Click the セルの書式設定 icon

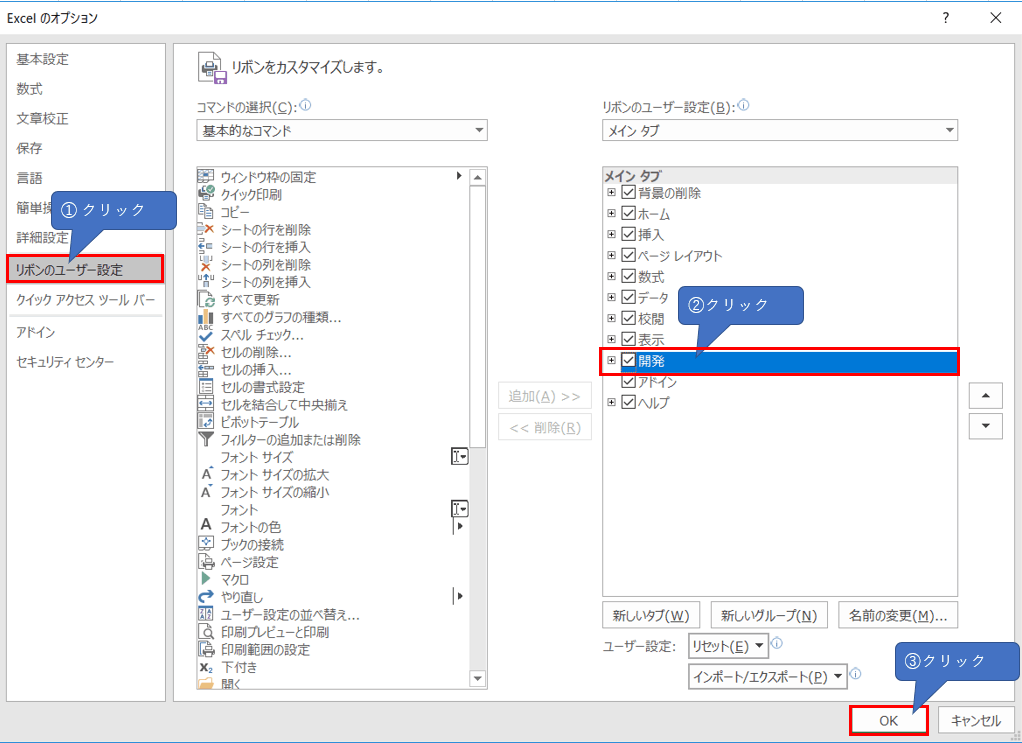point(205,386)
